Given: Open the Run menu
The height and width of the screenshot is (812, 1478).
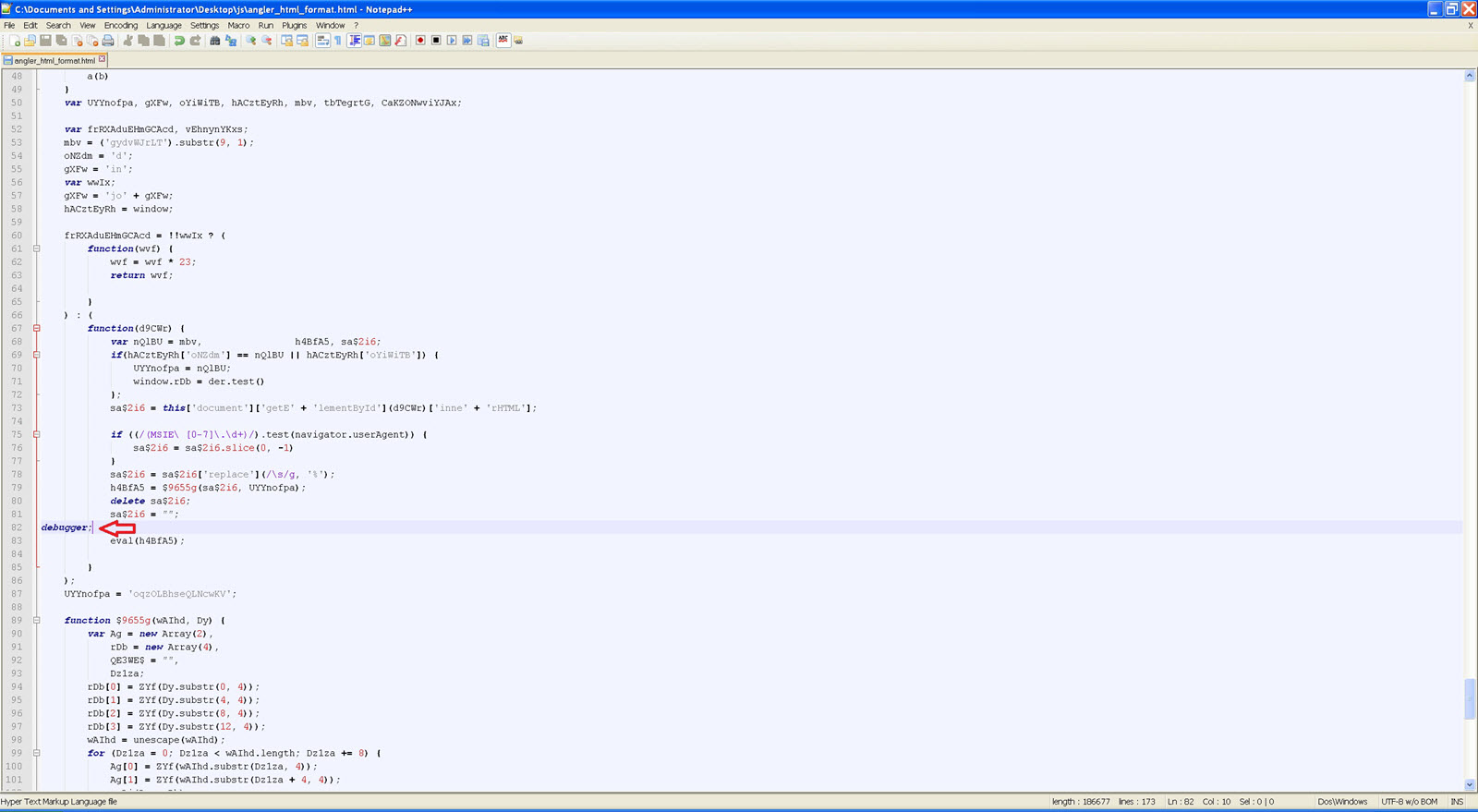Looking at the screenshot, I should pyautogui.click(x=266, y=25).
